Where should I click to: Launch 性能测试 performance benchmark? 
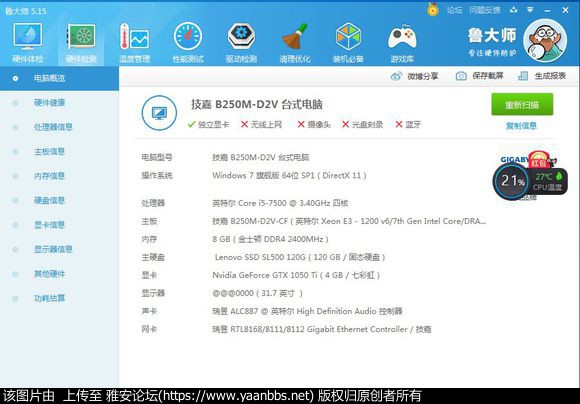pos(188,43)
